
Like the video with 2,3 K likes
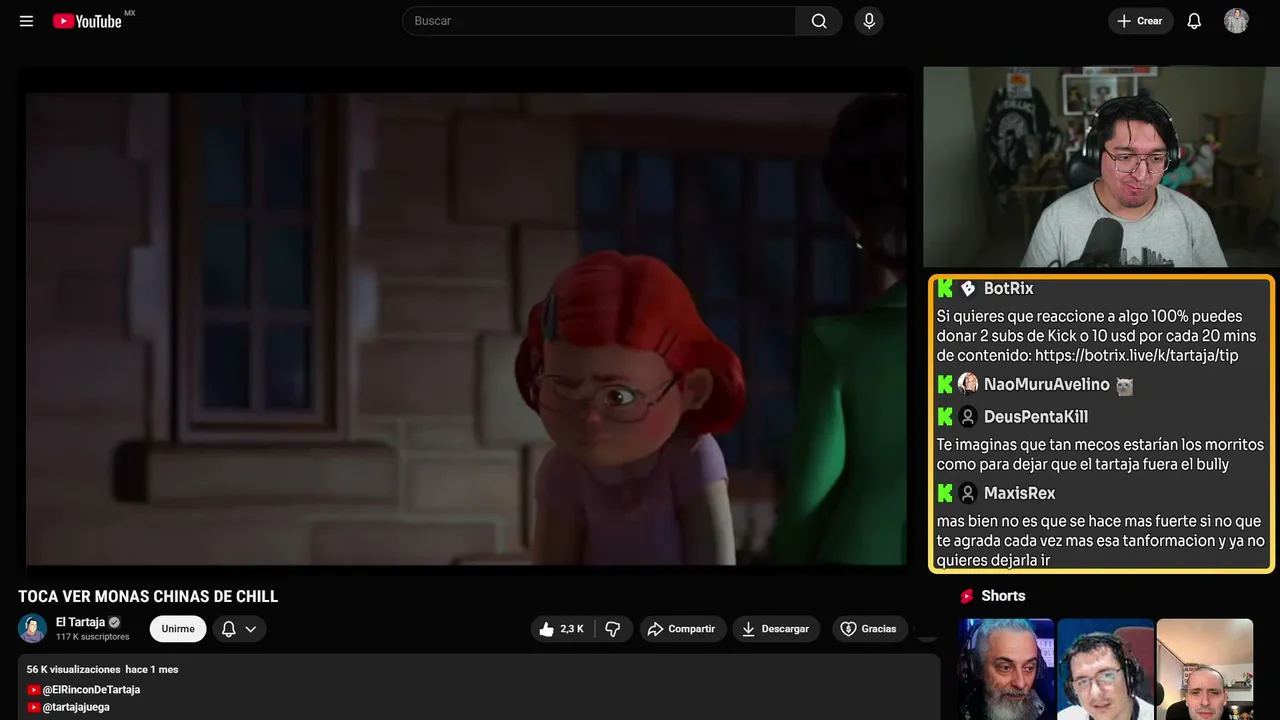pos(561,629)
